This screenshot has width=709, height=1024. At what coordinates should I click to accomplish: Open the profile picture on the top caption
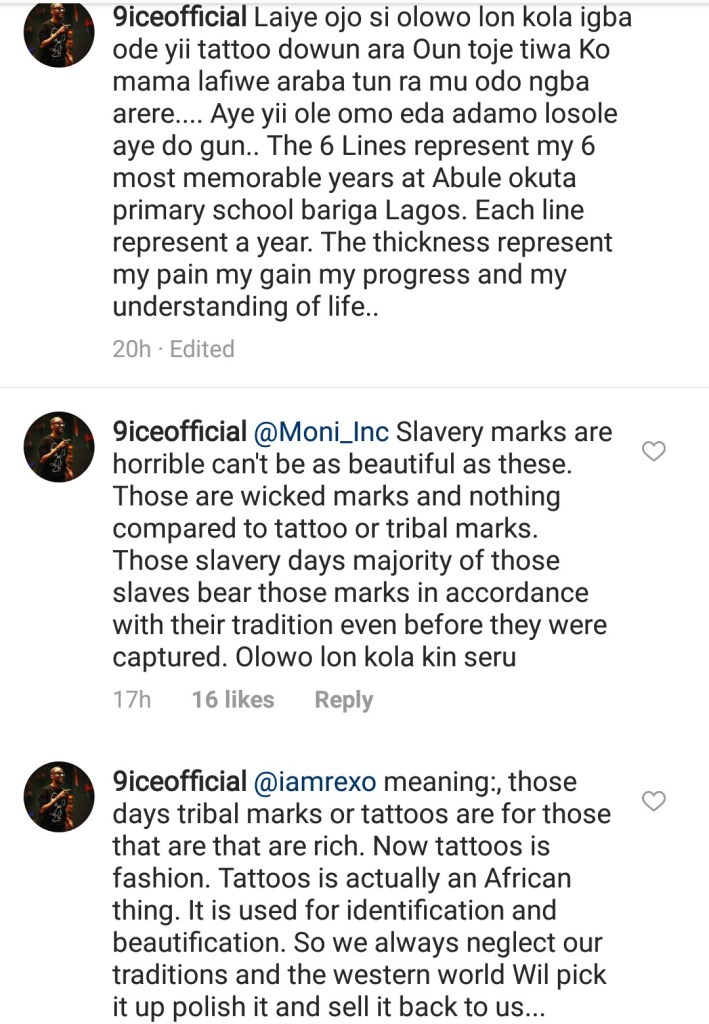(59, 33)
